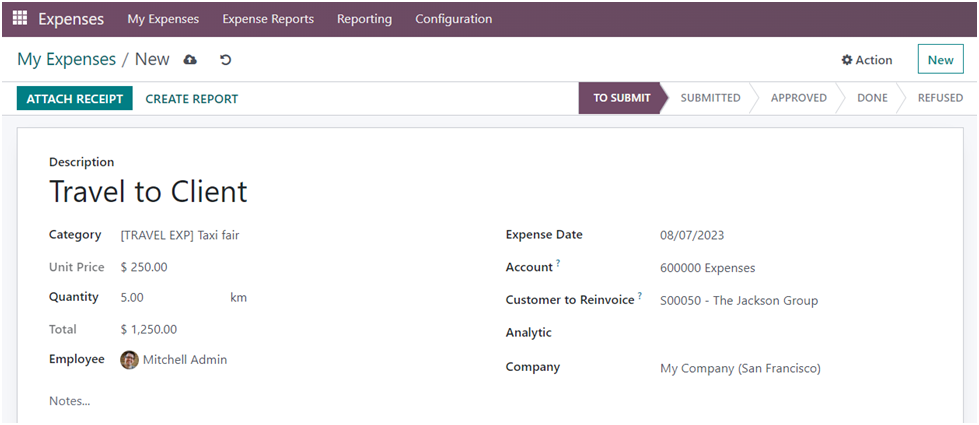Viewport: 979px width, 425px height.
Task: Open the Reporting menu
Action: [x=364, y=19]
